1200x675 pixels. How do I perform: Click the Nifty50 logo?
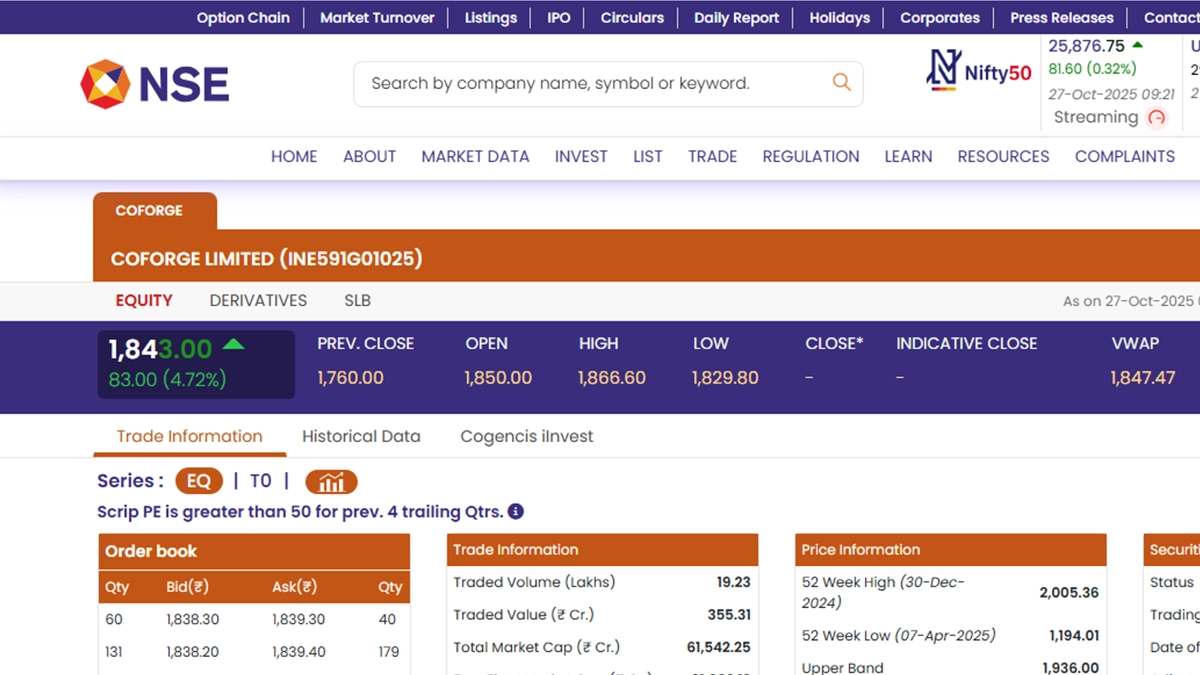pyautogui.click(x=979, y=70)
